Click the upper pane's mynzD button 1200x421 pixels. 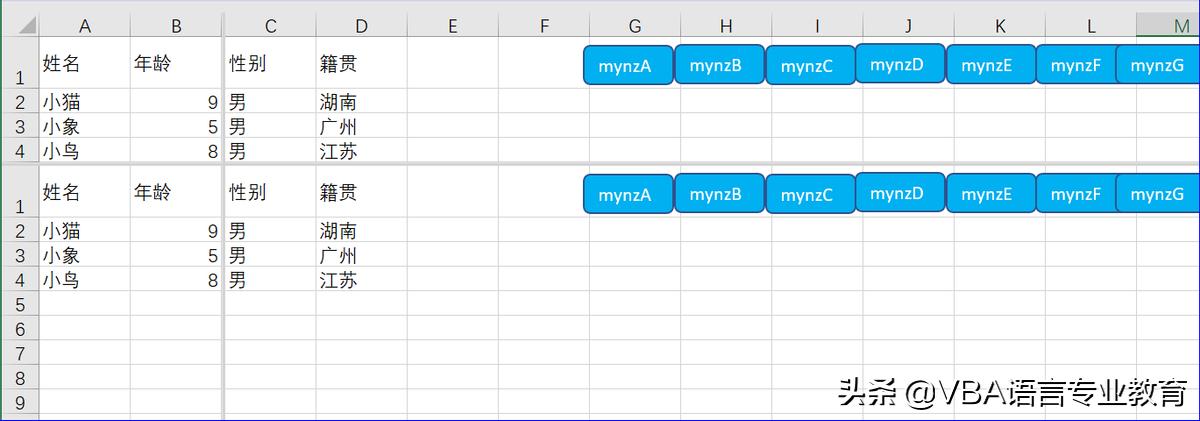pos(900,64)
